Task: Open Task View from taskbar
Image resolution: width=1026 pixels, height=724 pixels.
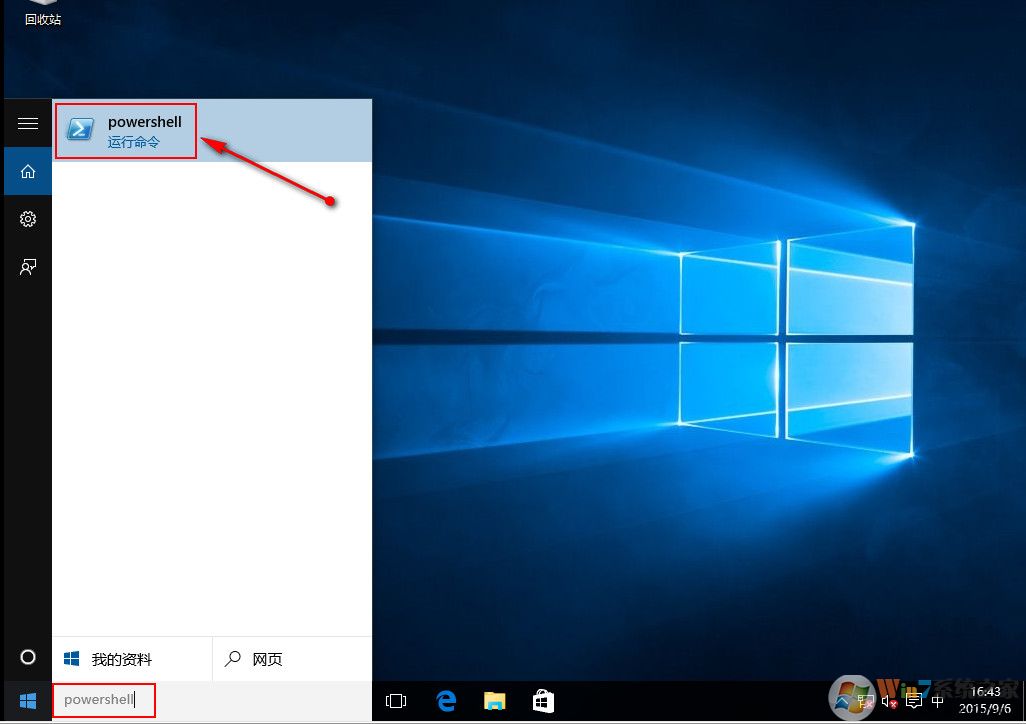Action: [x=396, y=701]
